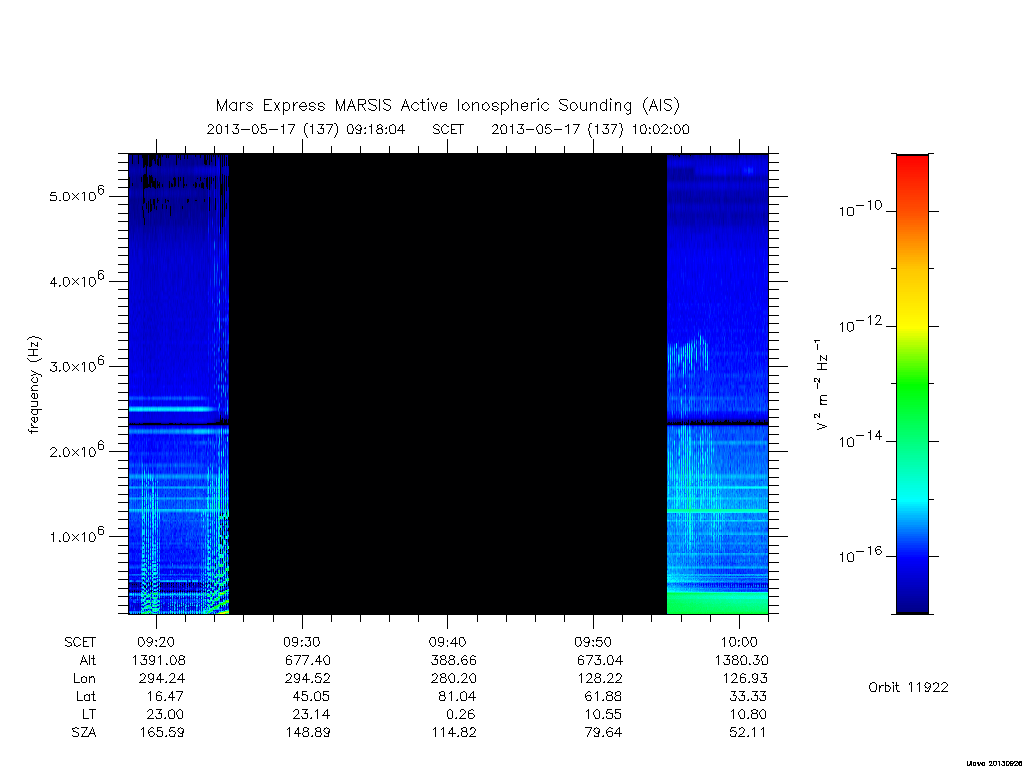This screenshot has width=1024, height=768.
Task: Select the altitude value 388.66
Action: coord(453,660)
